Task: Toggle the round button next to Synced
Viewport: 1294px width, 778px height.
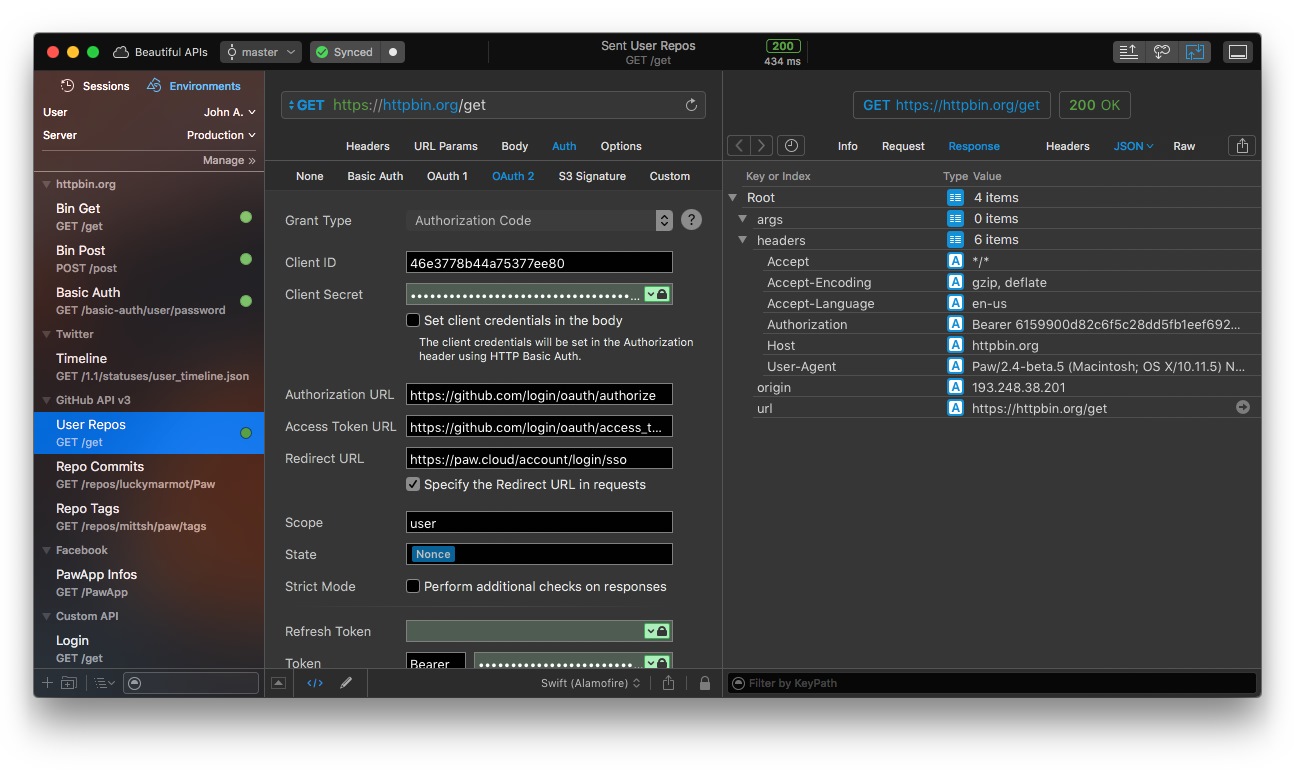Action: (x=393, y=52)
